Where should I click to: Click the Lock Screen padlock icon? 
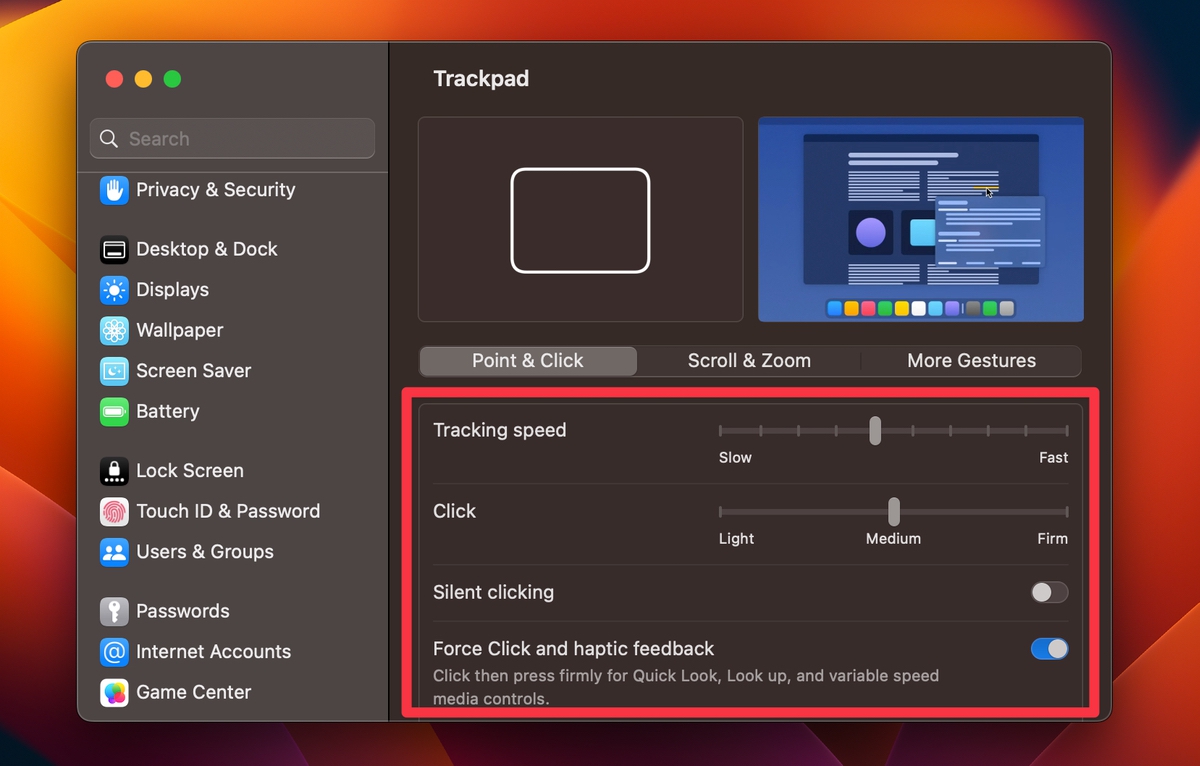pyautogui.click(x=113, y=470)
